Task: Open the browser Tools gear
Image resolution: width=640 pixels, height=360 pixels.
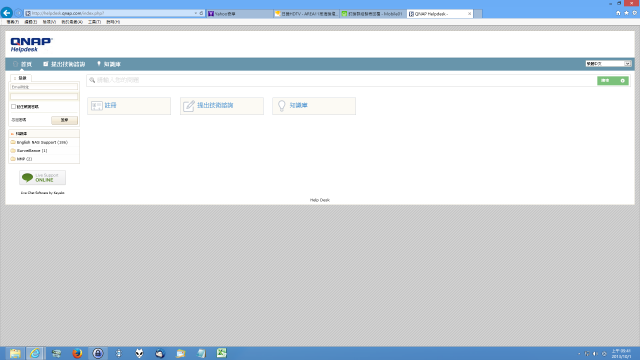Action: click(634, 13)
